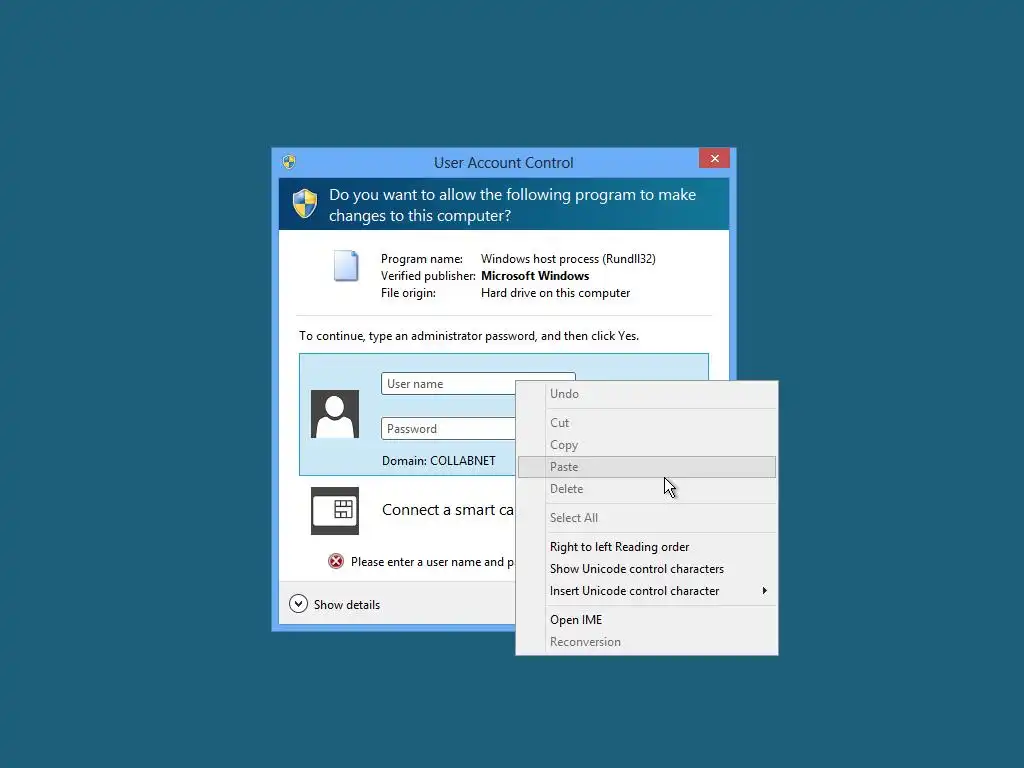Screen dimensions: 1024x768
Task: Click the large UAC shield icon
Action: [305, 204]
